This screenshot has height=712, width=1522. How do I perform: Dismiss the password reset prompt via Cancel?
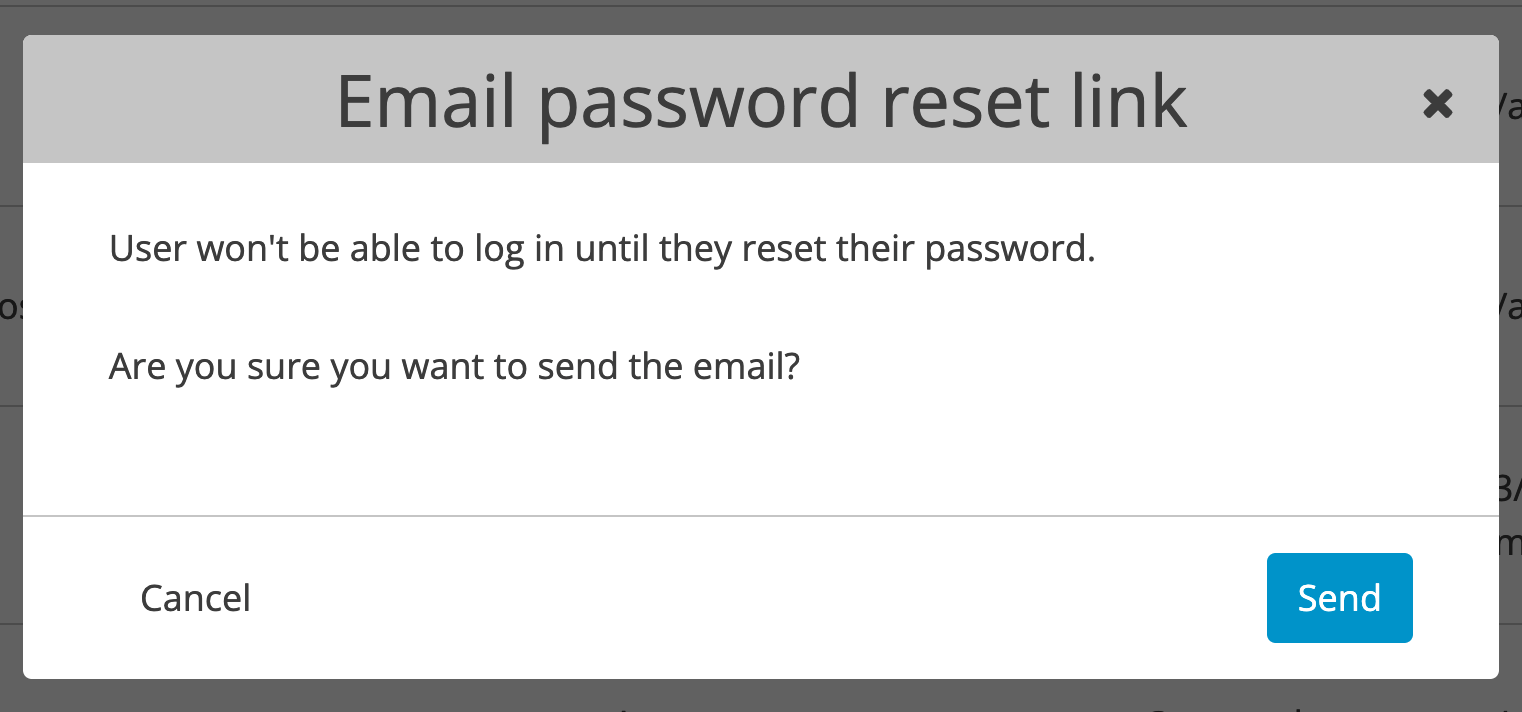click(195, 598)
